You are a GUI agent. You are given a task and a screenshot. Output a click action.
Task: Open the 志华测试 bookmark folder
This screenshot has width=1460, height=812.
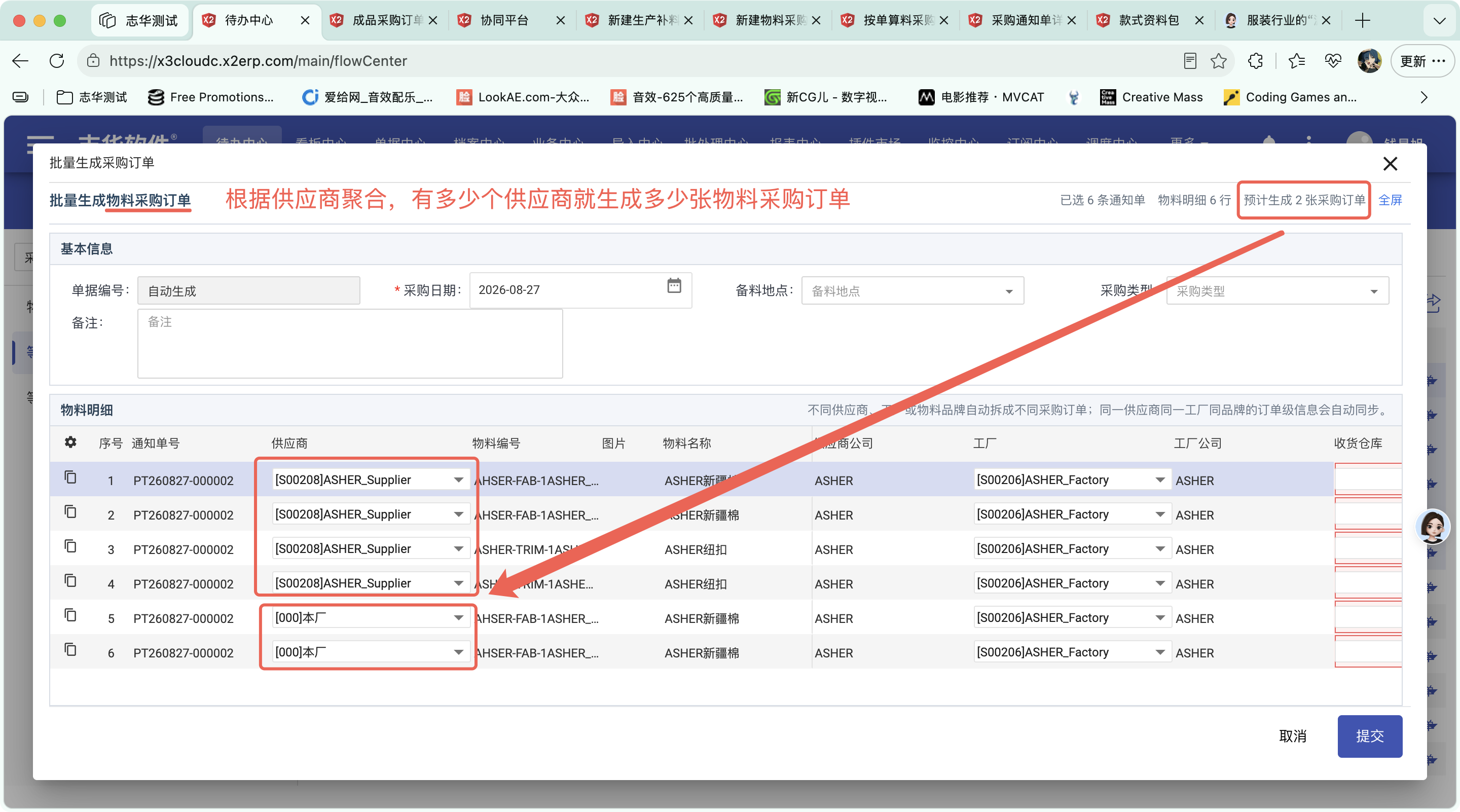(x=92, y=97)
